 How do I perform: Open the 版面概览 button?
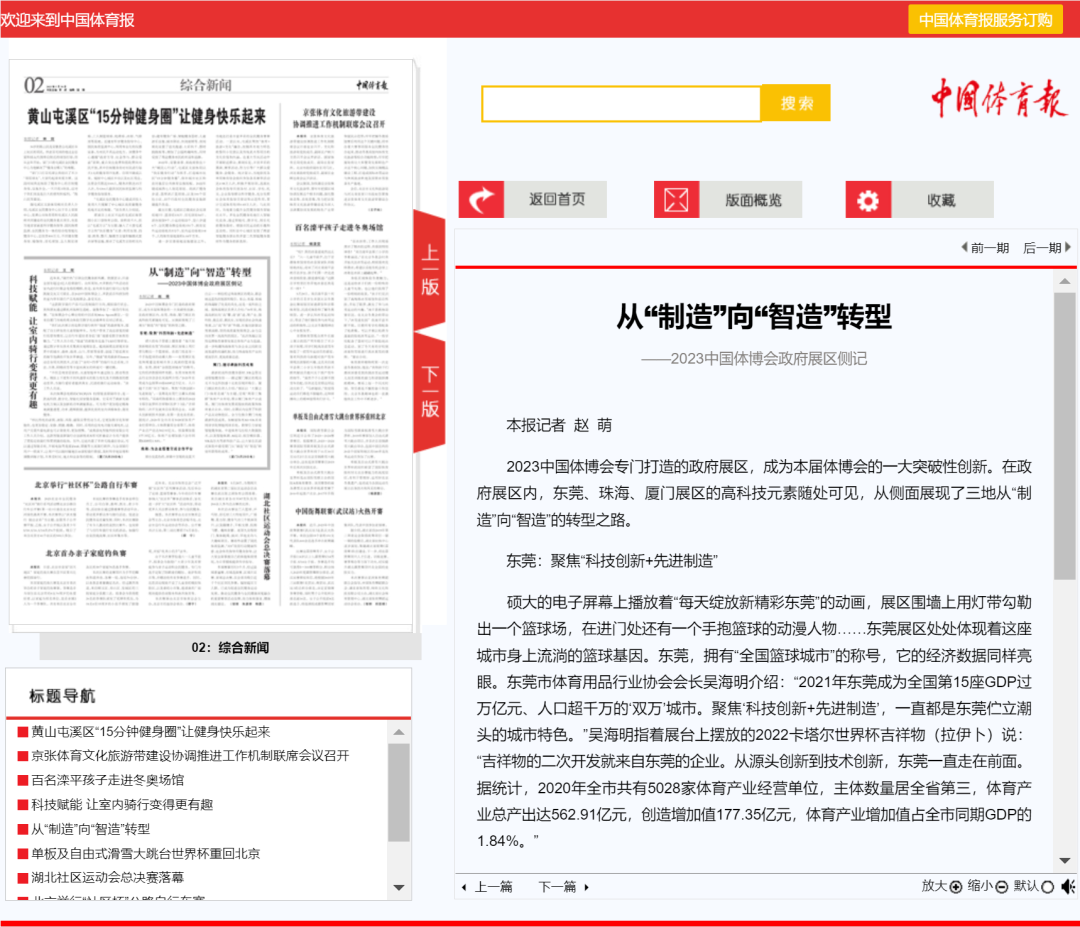click(x=728, y=200)
